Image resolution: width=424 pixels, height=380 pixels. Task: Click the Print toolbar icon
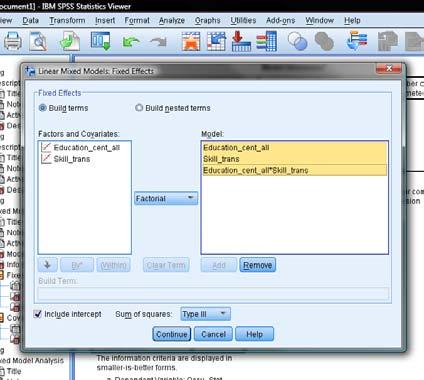coord(13,41)
